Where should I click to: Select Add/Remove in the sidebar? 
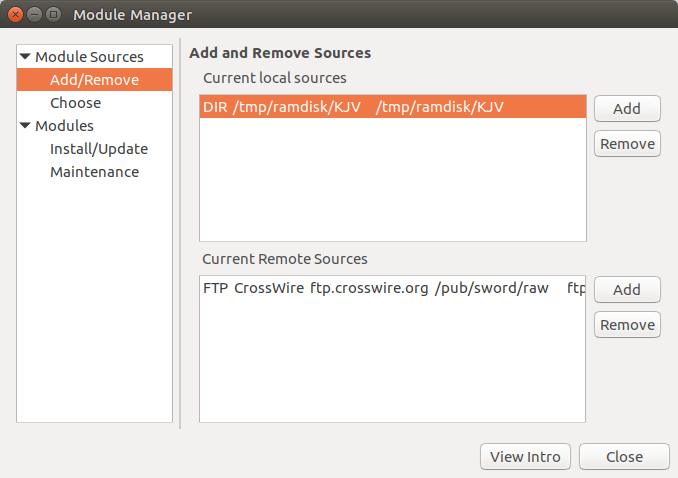click(94, 80)
